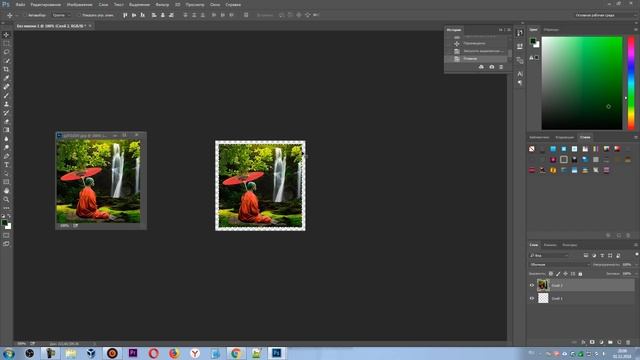The width and height of the screenshot is (640, 360).
Task: Select the Gradient tool
Action: [6, 130]
